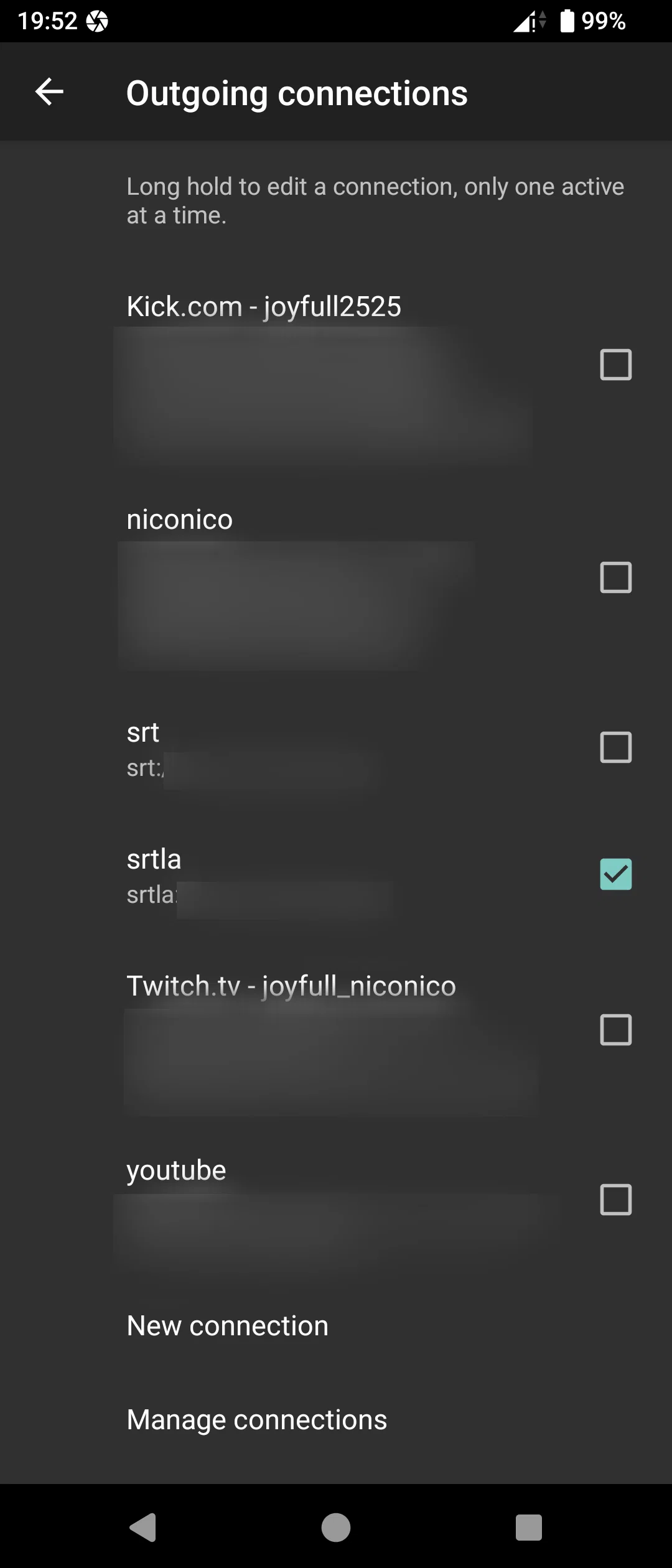The image size is (672, 1568).
Task: Check the srt connection checkbox
Action: [616, 747]
